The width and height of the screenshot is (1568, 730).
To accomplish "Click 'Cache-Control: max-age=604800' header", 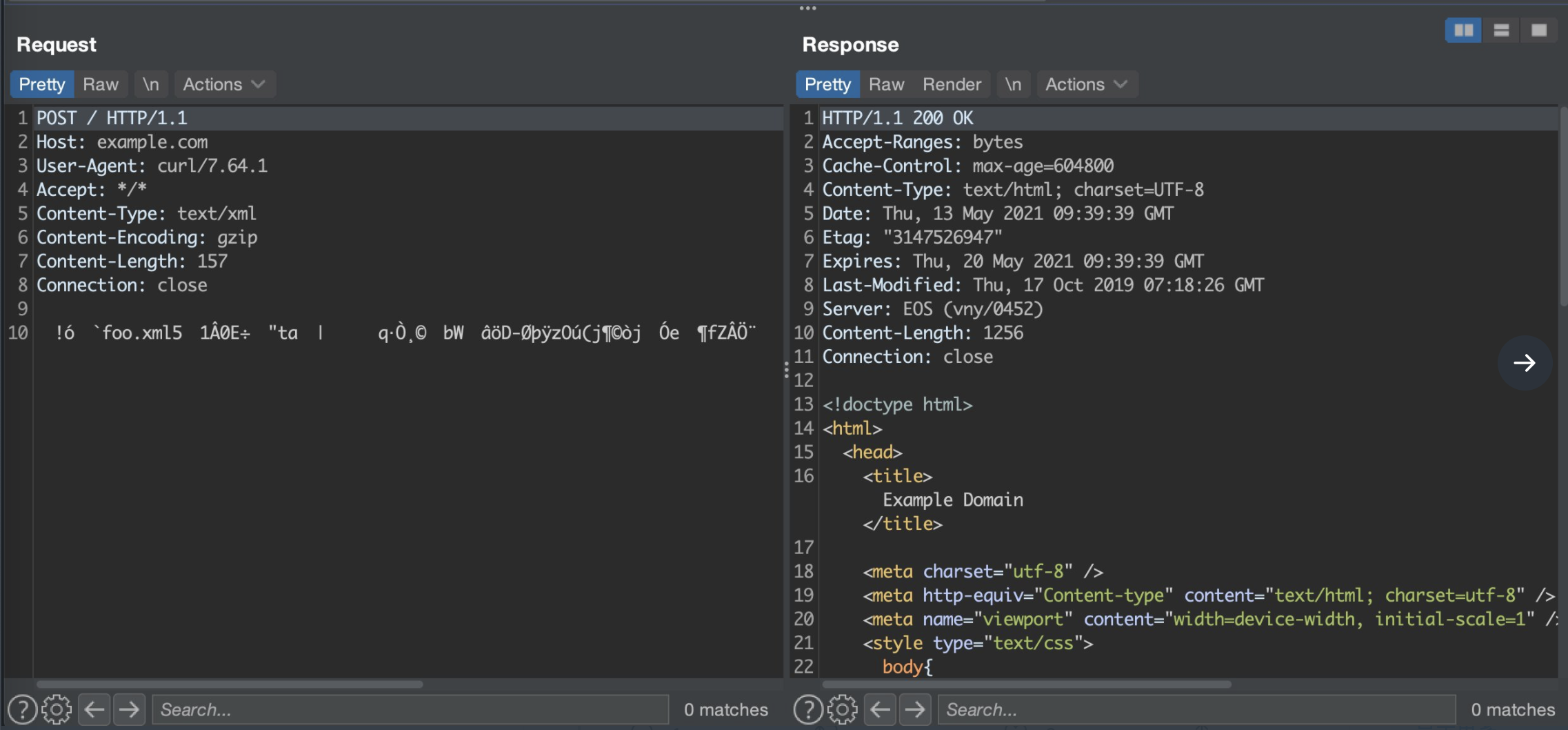I will point(968,166).
